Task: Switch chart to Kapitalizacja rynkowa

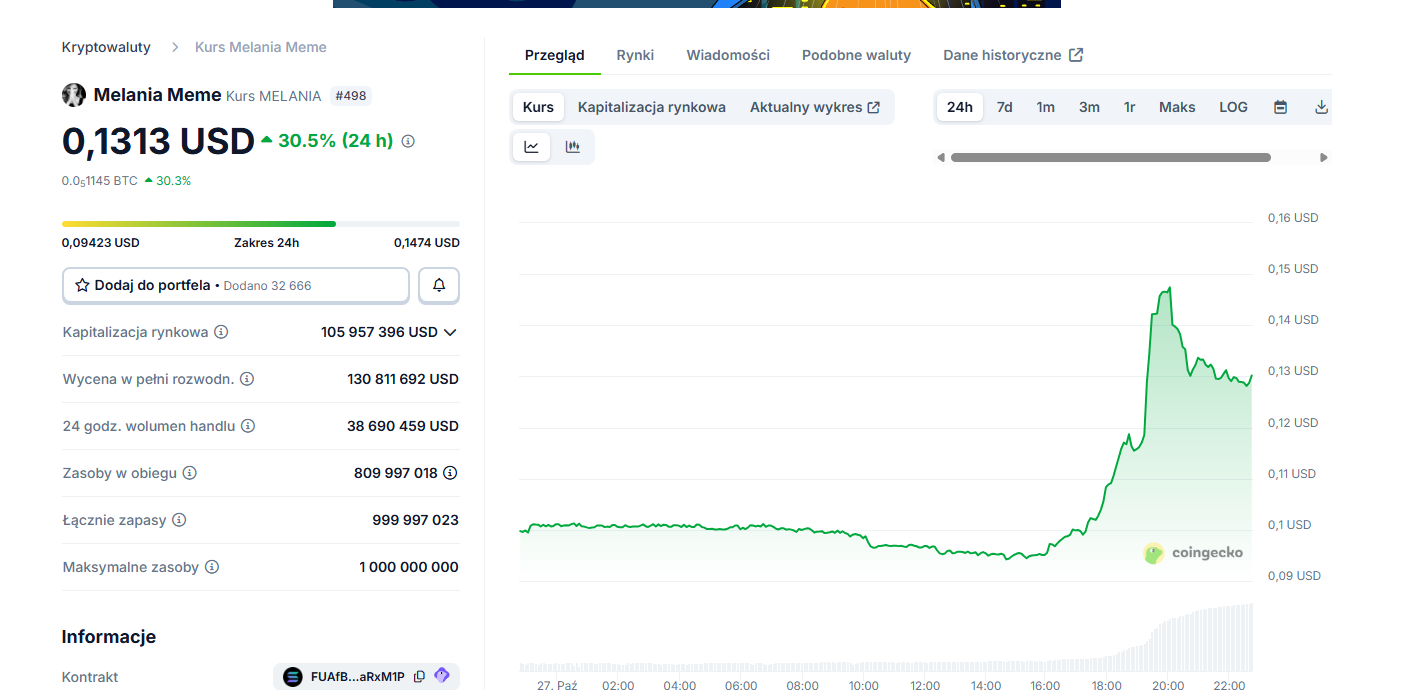Action: pos(651,107)
